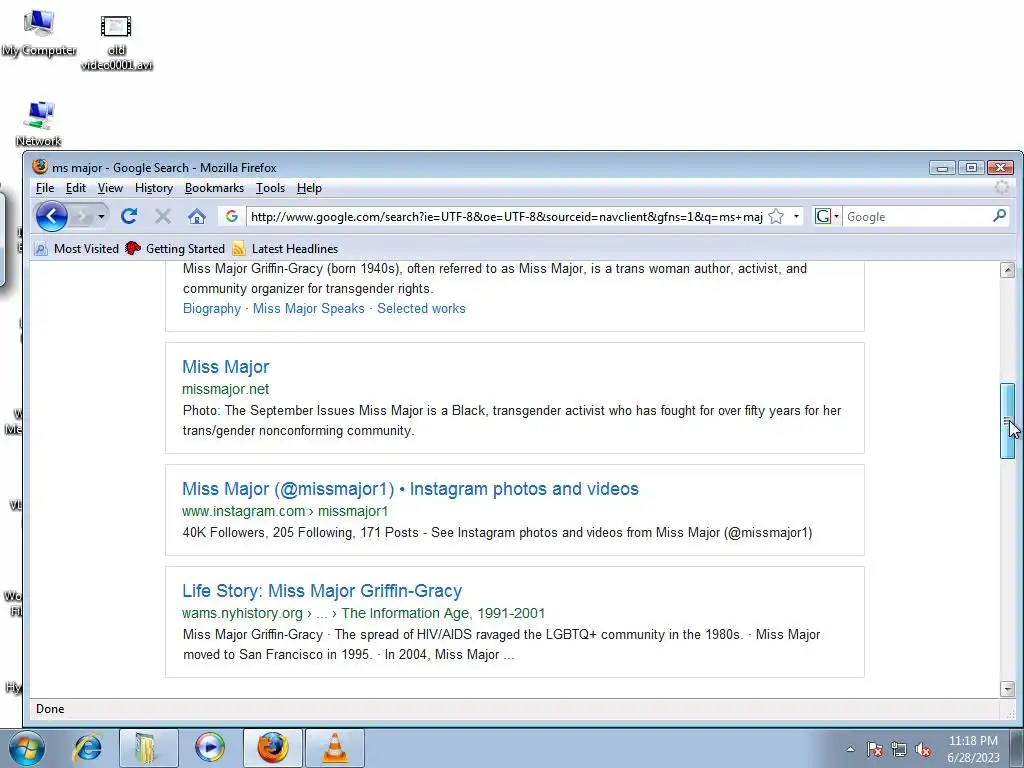The width and height of the screenshot is (1024, 768).
Task: Open Windows Media Player from the taskbar
Action: pyautogui.click(x=210, y=748)
